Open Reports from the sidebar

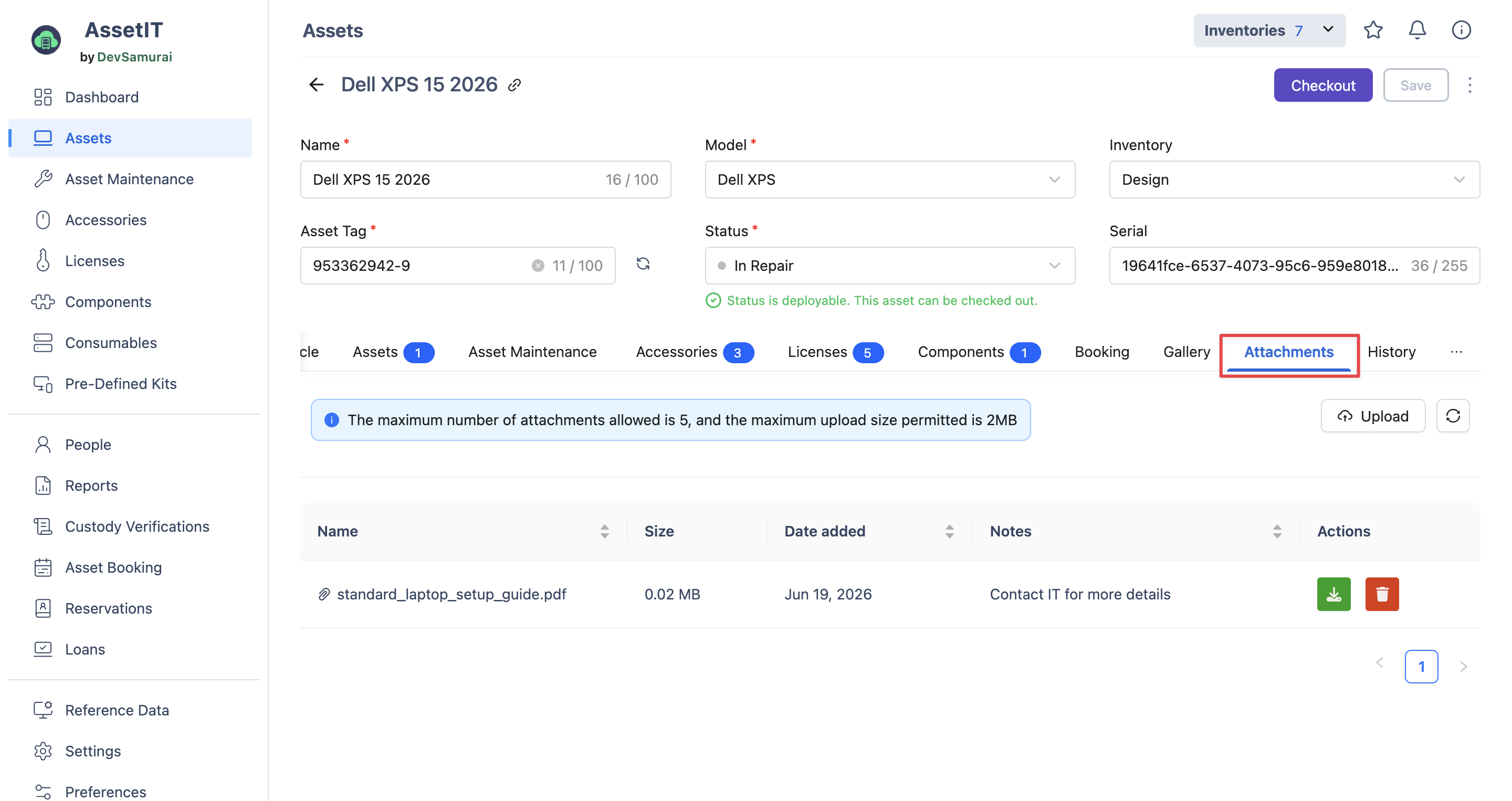coord(130,486)
